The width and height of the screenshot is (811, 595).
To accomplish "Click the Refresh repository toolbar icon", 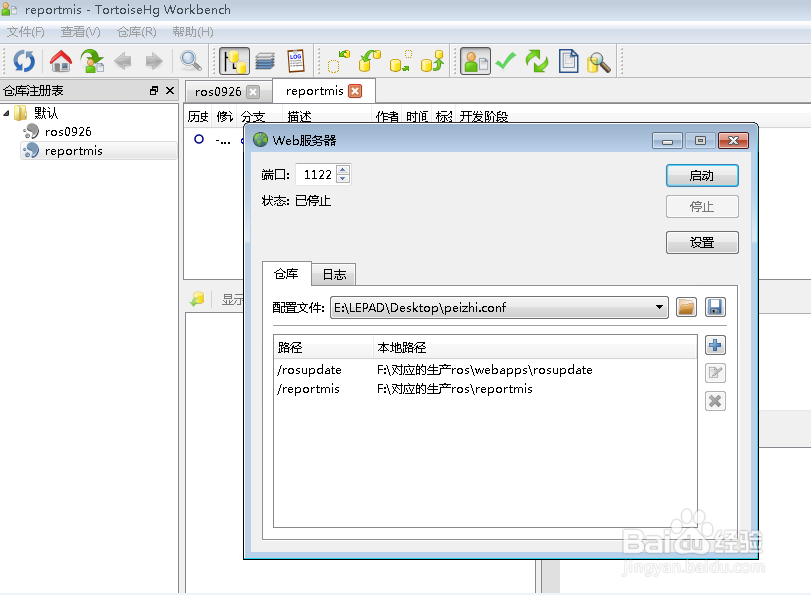I will tap(24, 61).
